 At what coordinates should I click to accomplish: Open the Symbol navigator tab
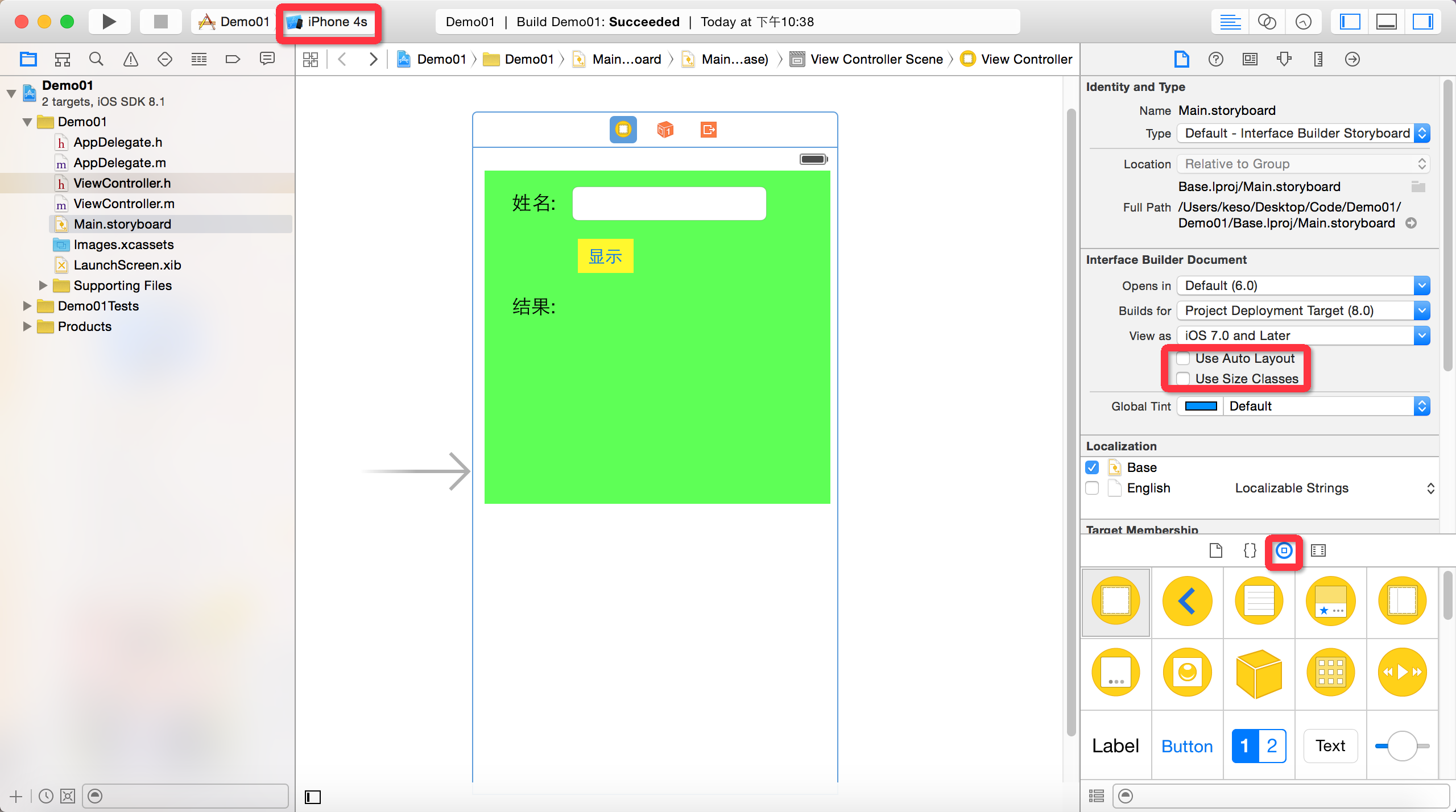[x=62, y=59]
